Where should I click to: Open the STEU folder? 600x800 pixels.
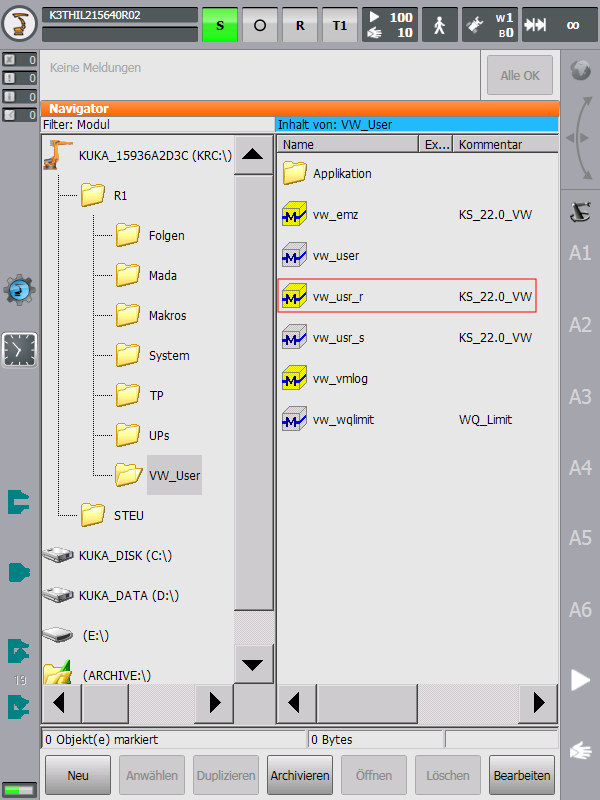coord(112,515)
